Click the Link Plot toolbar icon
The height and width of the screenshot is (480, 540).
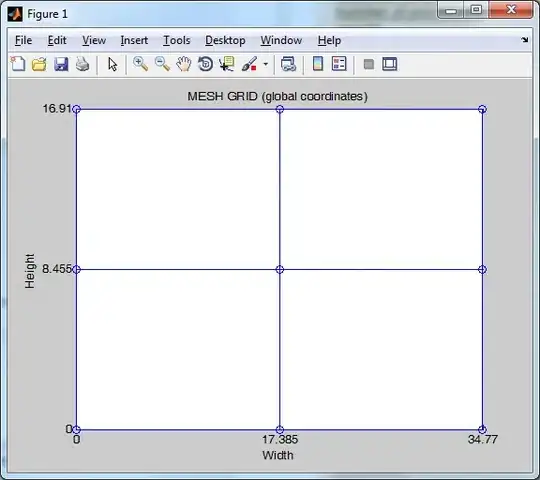click(x=288, y=64)
